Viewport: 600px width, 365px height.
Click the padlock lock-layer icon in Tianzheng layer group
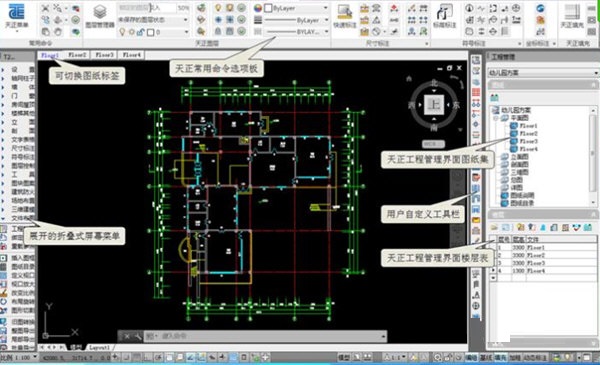(x=218, y=31)
